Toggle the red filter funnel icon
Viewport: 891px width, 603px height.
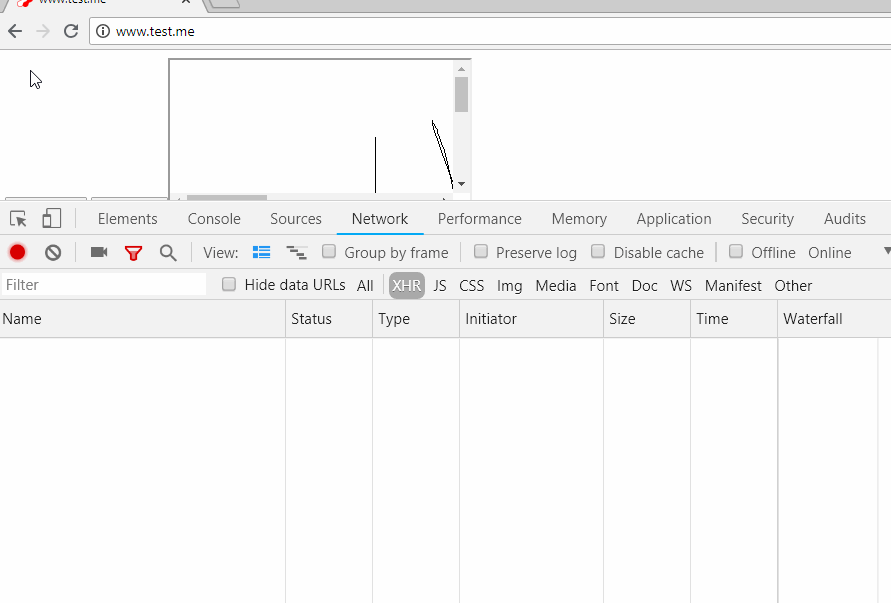point(133,253)
